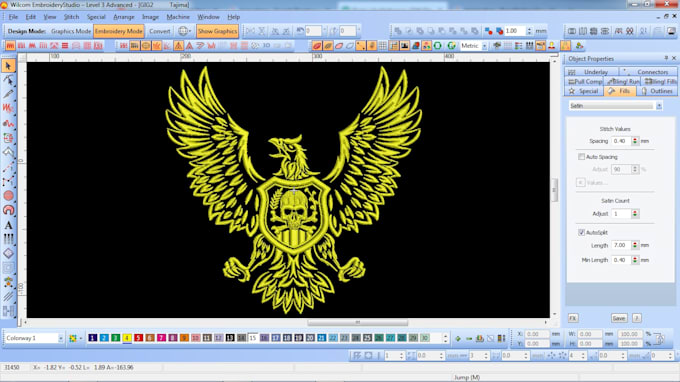This screenshot has width=680, height=382.
Task: Select green color swatch 3
Action: coord(115,338)
